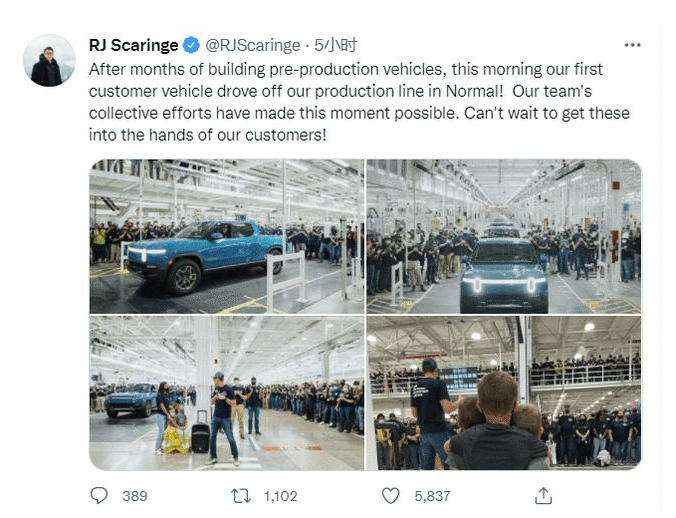Click the reply speech bubble icon
The width and height of the screenshot is (676, 518).
tap(99, 495)
